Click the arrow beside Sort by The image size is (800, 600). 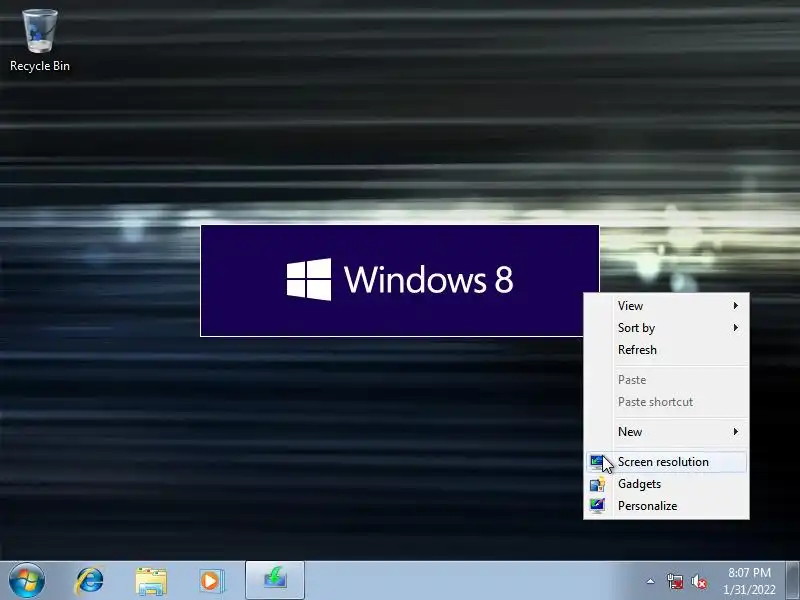[736, 328]
